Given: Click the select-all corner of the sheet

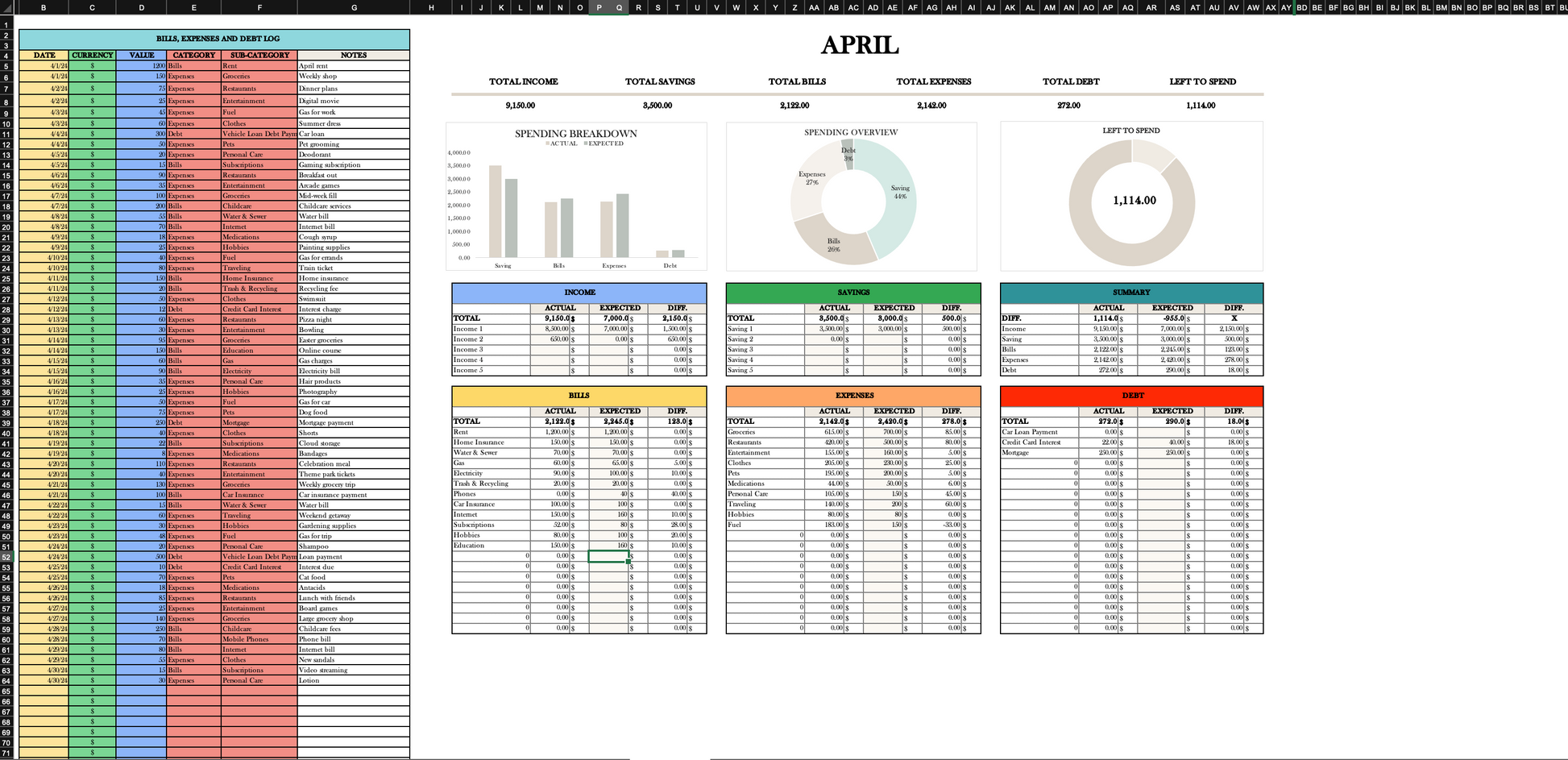Looking at the screenshot, I should click(6, 7).
